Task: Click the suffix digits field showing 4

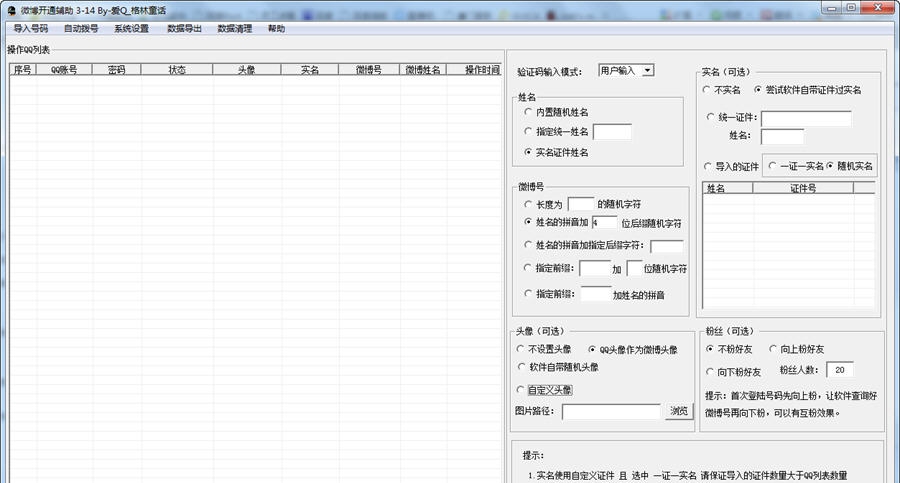Action: tap(604, 222)
